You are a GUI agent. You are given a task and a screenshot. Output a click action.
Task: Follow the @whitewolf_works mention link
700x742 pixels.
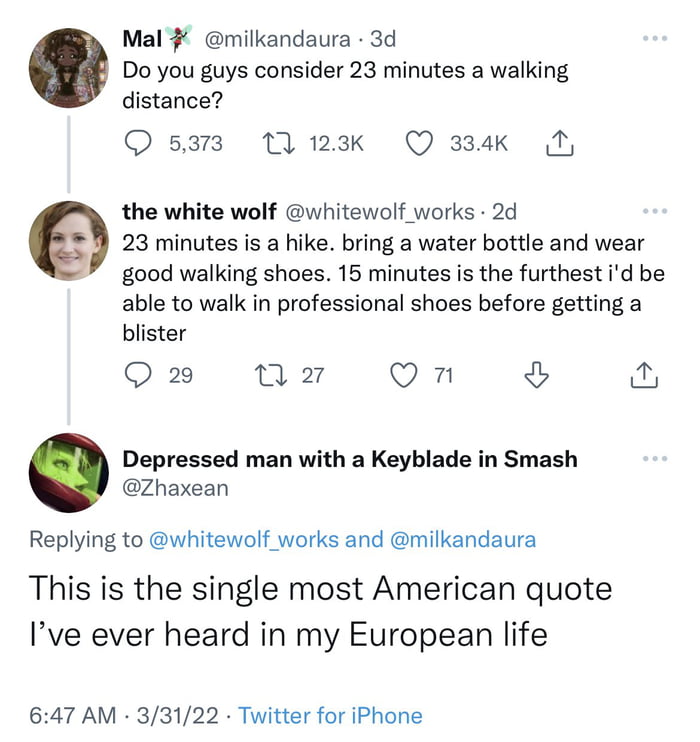[244, 539]
